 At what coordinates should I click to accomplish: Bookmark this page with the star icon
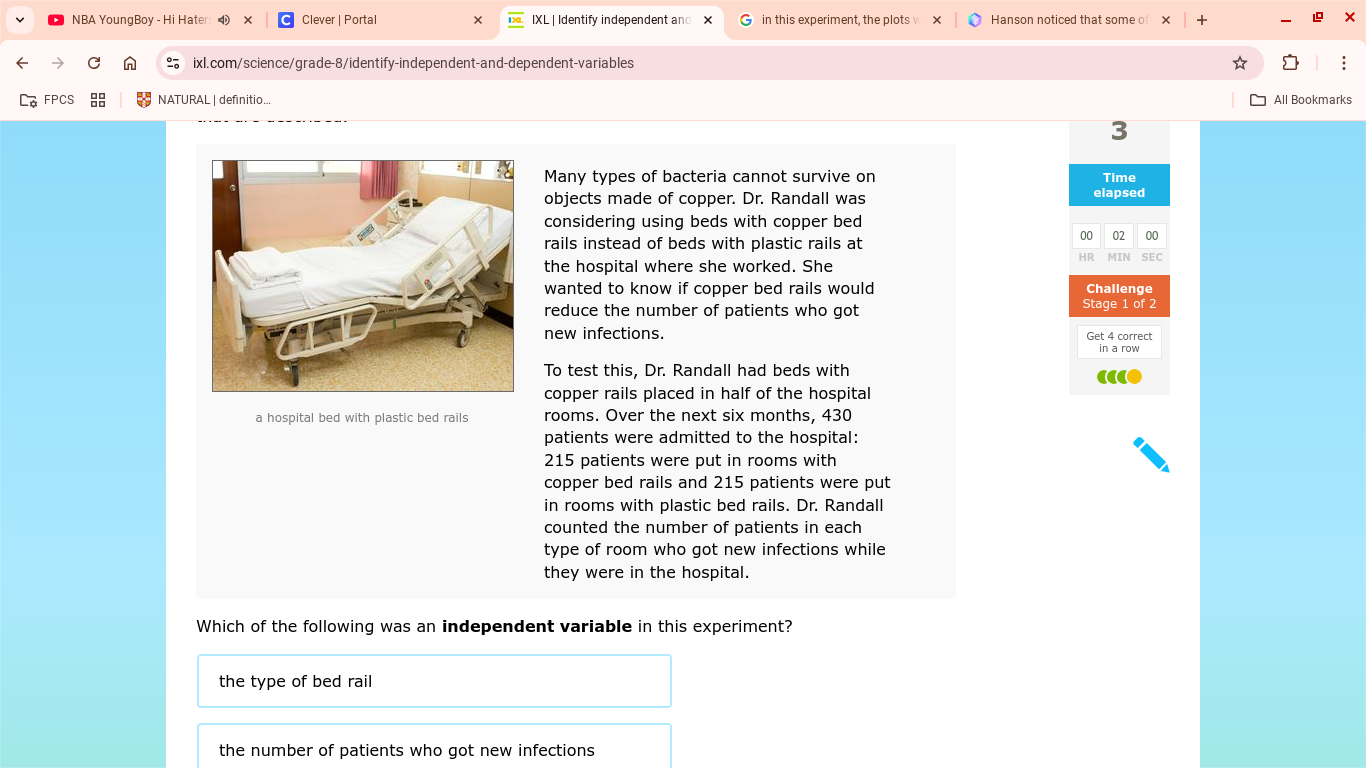coord(1240,63)
